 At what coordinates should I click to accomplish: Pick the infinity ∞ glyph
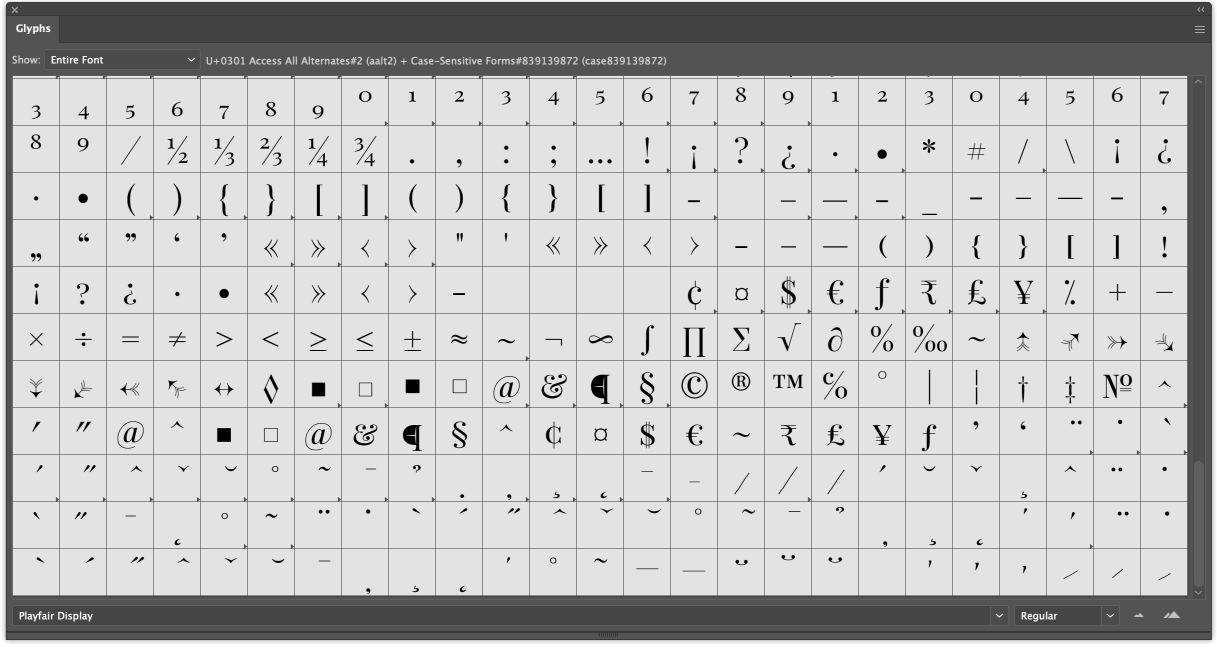tap(600, 338)
